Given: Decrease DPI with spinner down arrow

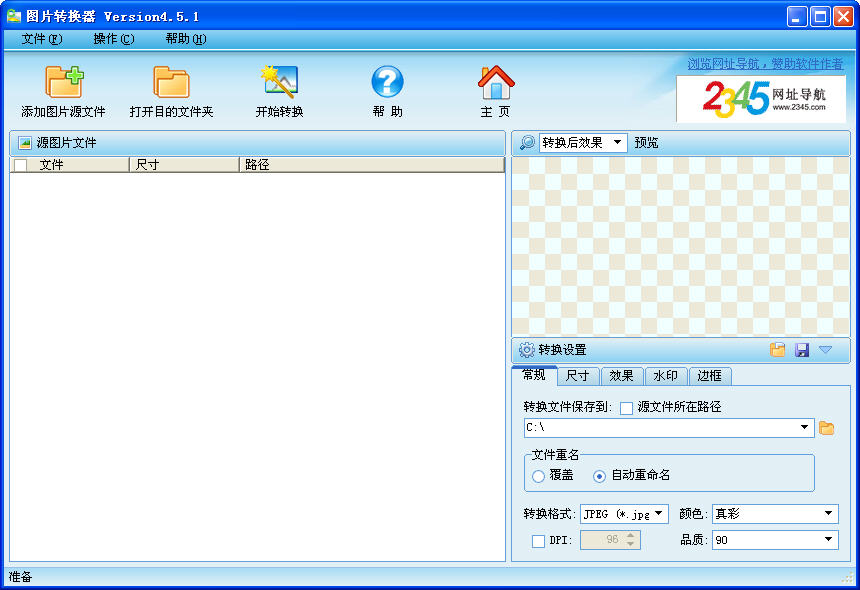Looking at the screenshot, I should click(631, 544).
